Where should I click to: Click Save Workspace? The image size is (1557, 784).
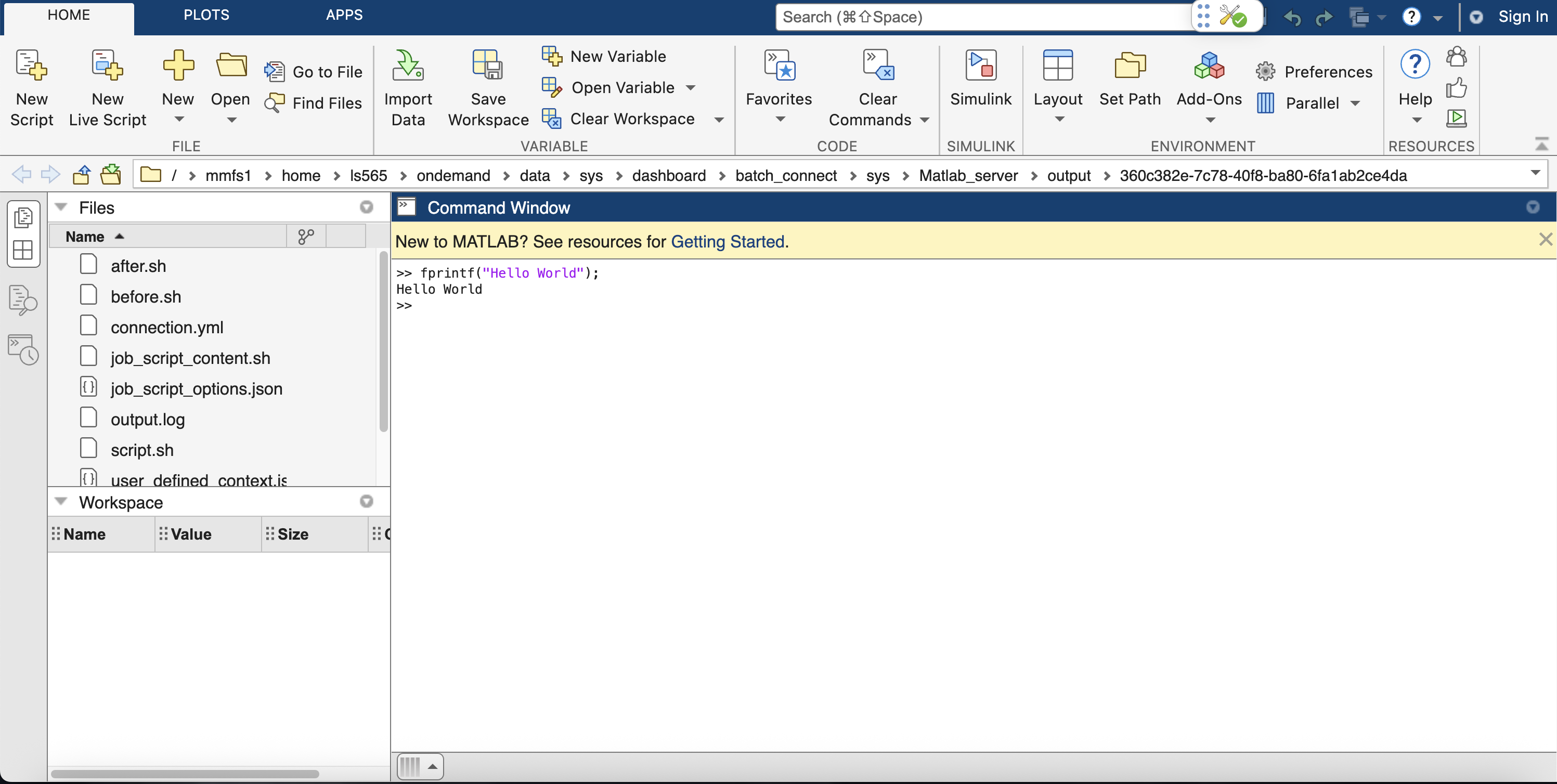point(488,88)
